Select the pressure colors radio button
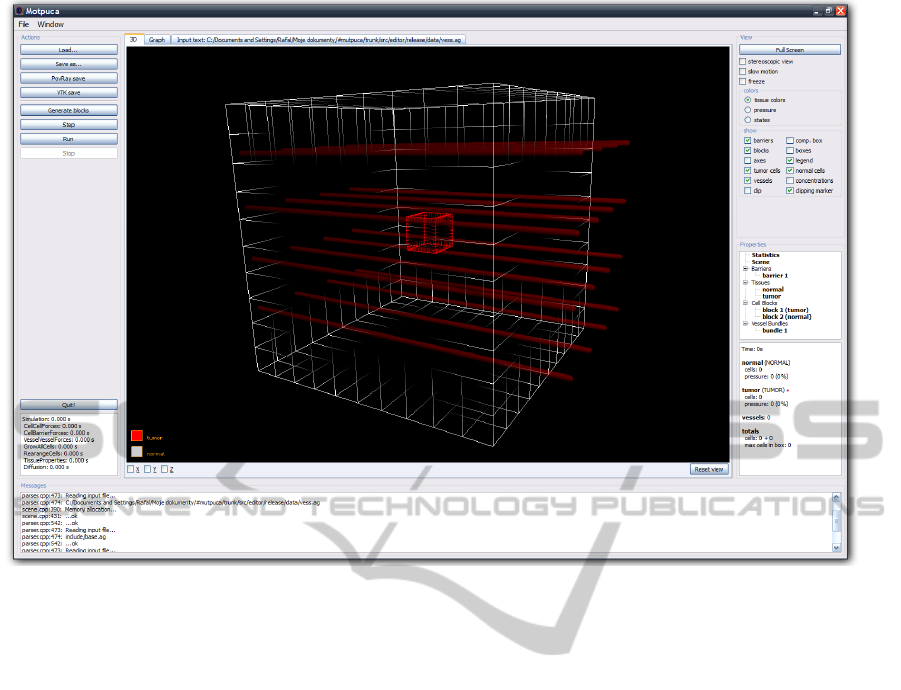 coord(748,110)
